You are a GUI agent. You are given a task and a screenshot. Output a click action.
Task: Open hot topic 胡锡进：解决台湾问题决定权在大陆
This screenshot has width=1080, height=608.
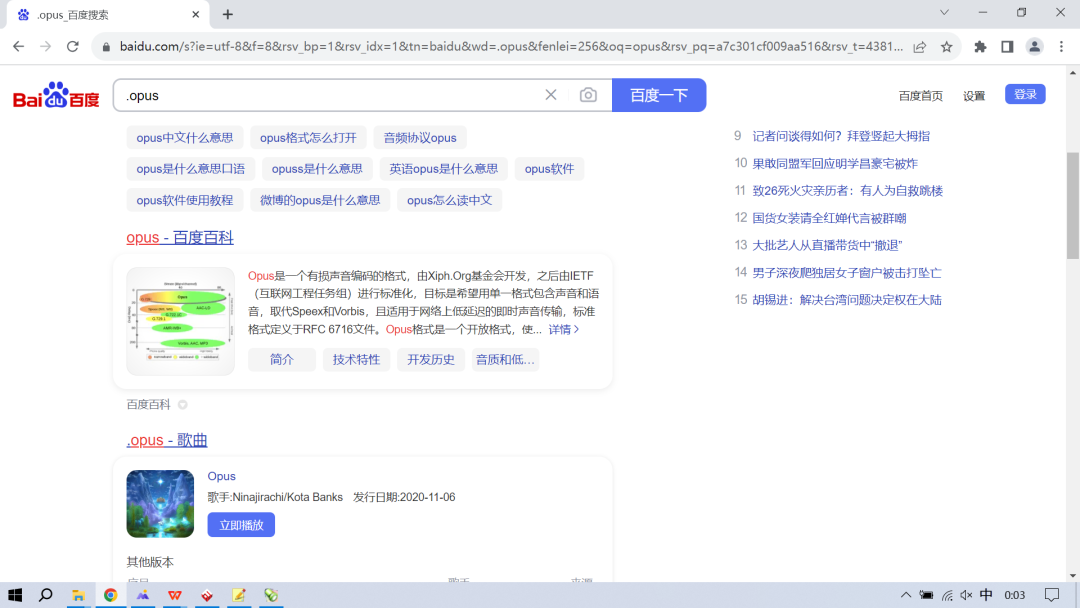pos(847,300)
